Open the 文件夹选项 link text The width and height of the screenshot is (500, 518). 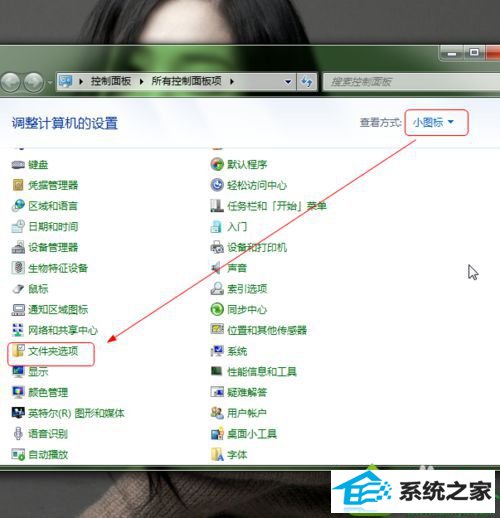pos(53,351)
